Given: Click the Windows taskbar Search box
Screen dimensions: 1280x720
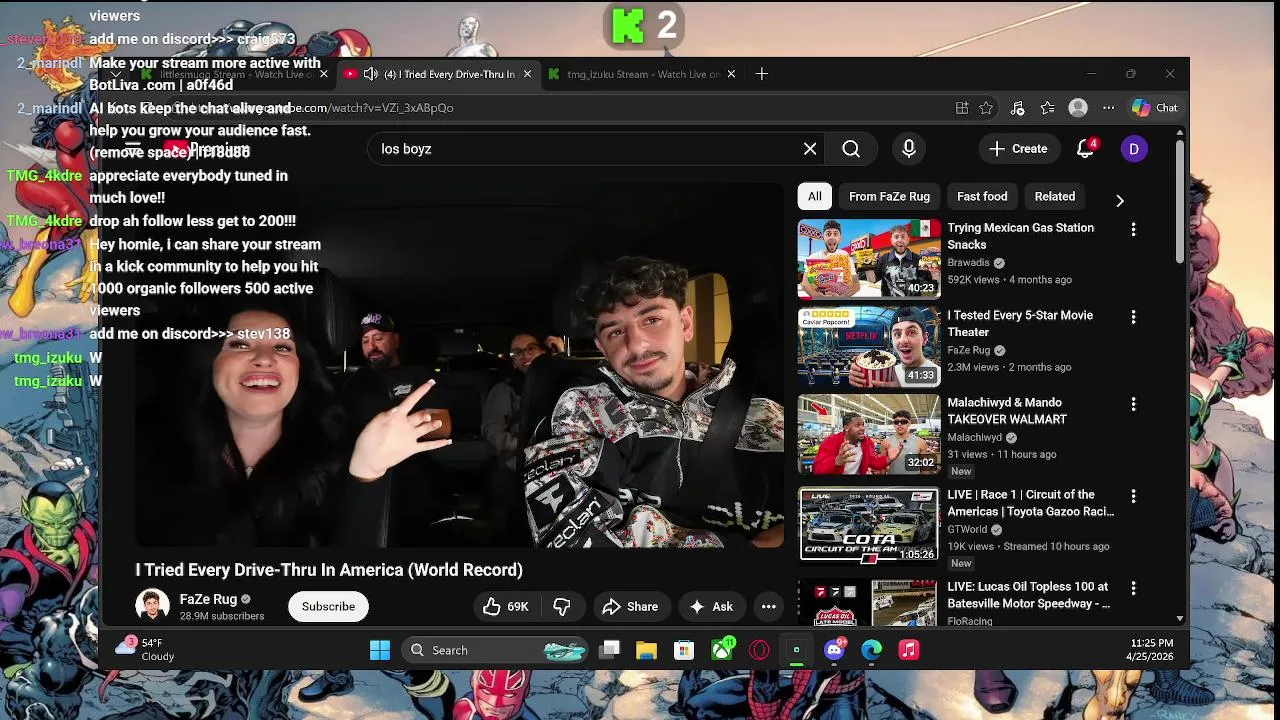Looking at the screenshot, I should (497, 650).
